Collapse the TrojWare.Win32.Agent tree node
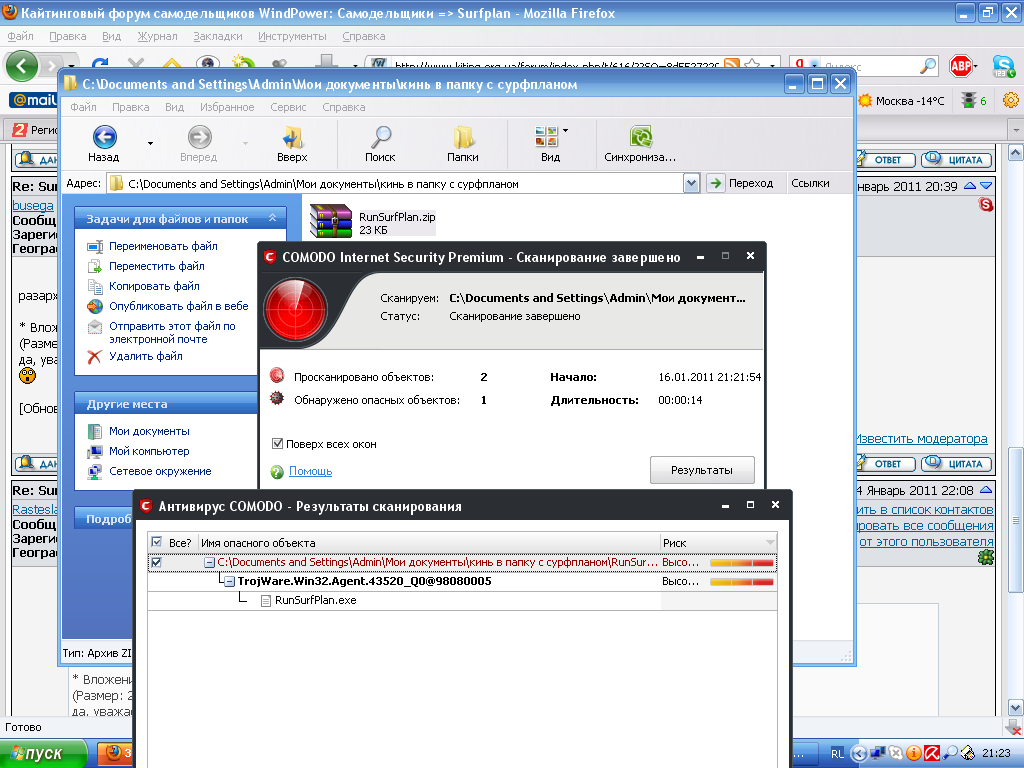Screen dimensions: 1024x768 pos(229,581)
